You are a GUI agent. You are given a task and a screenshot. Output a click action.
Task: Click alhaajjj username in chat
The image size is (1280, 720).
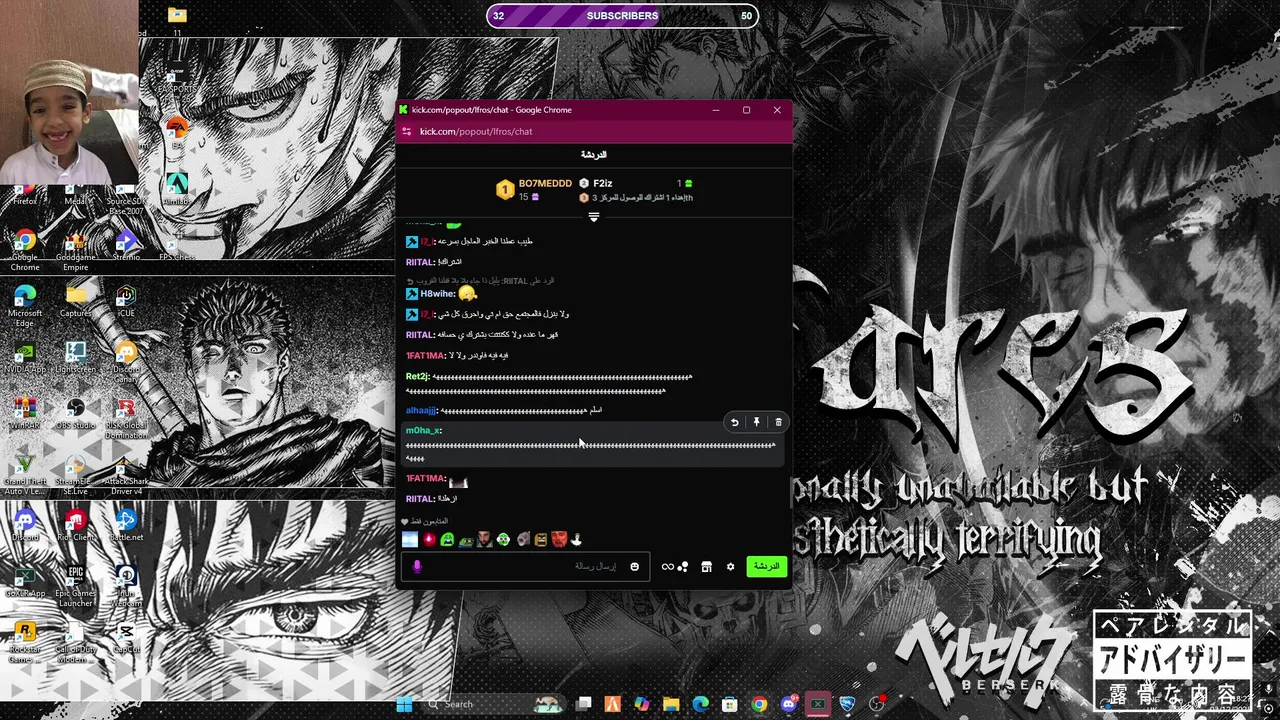tap(421, 411)
